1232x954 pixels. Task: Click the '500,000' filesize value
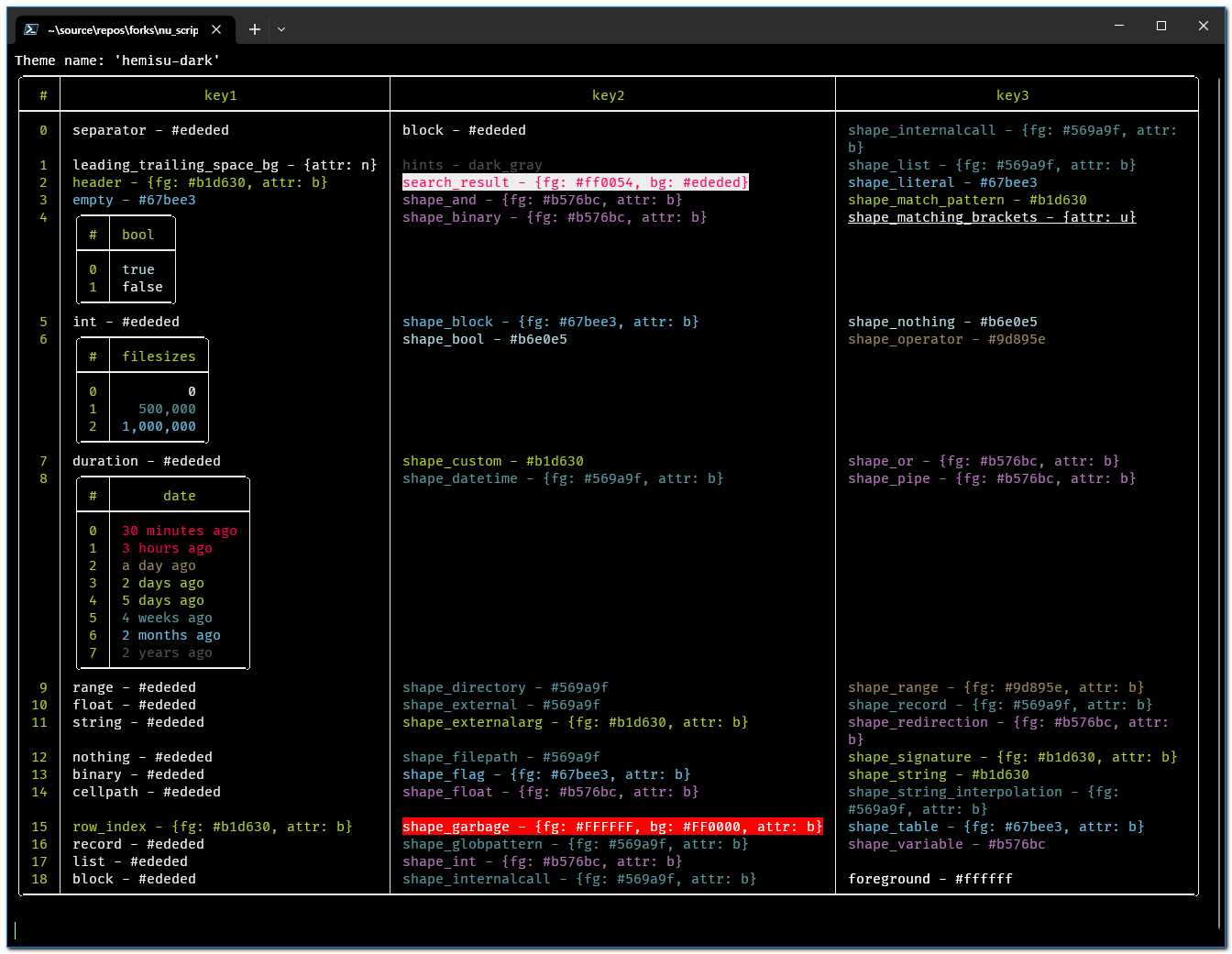point(167,409)
